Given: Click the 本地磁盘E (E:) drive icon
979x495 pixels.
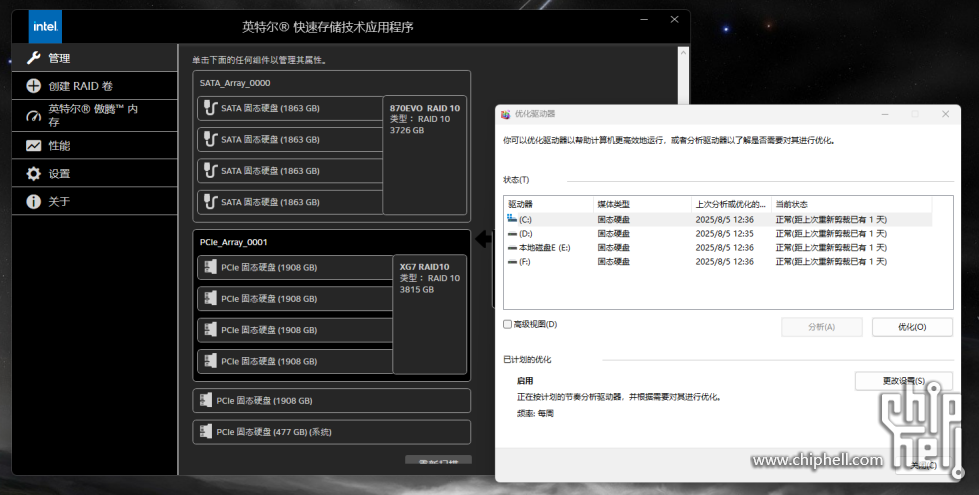Looking at the screenshot, I should click(x=512, y=248).
